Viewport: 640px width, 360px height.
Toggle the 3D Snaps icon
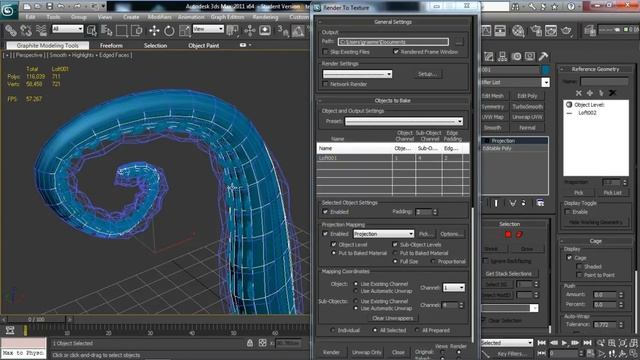(x=282, y=31)
